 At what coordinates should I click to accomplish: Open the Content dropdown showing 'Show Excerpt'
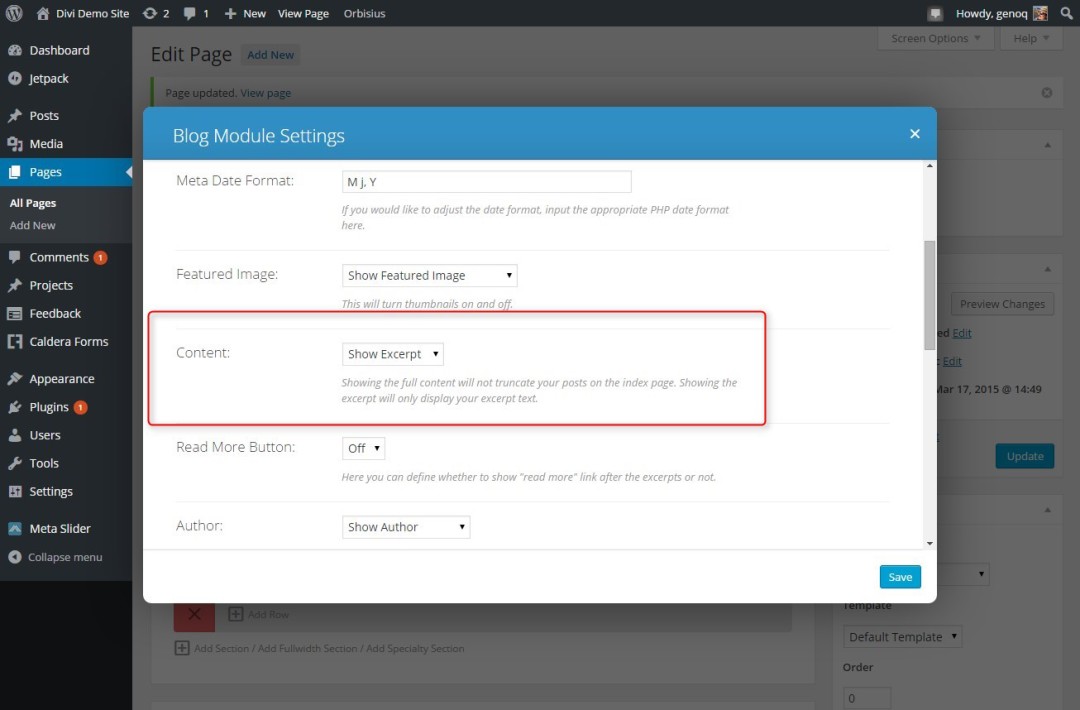coord(392,353)
